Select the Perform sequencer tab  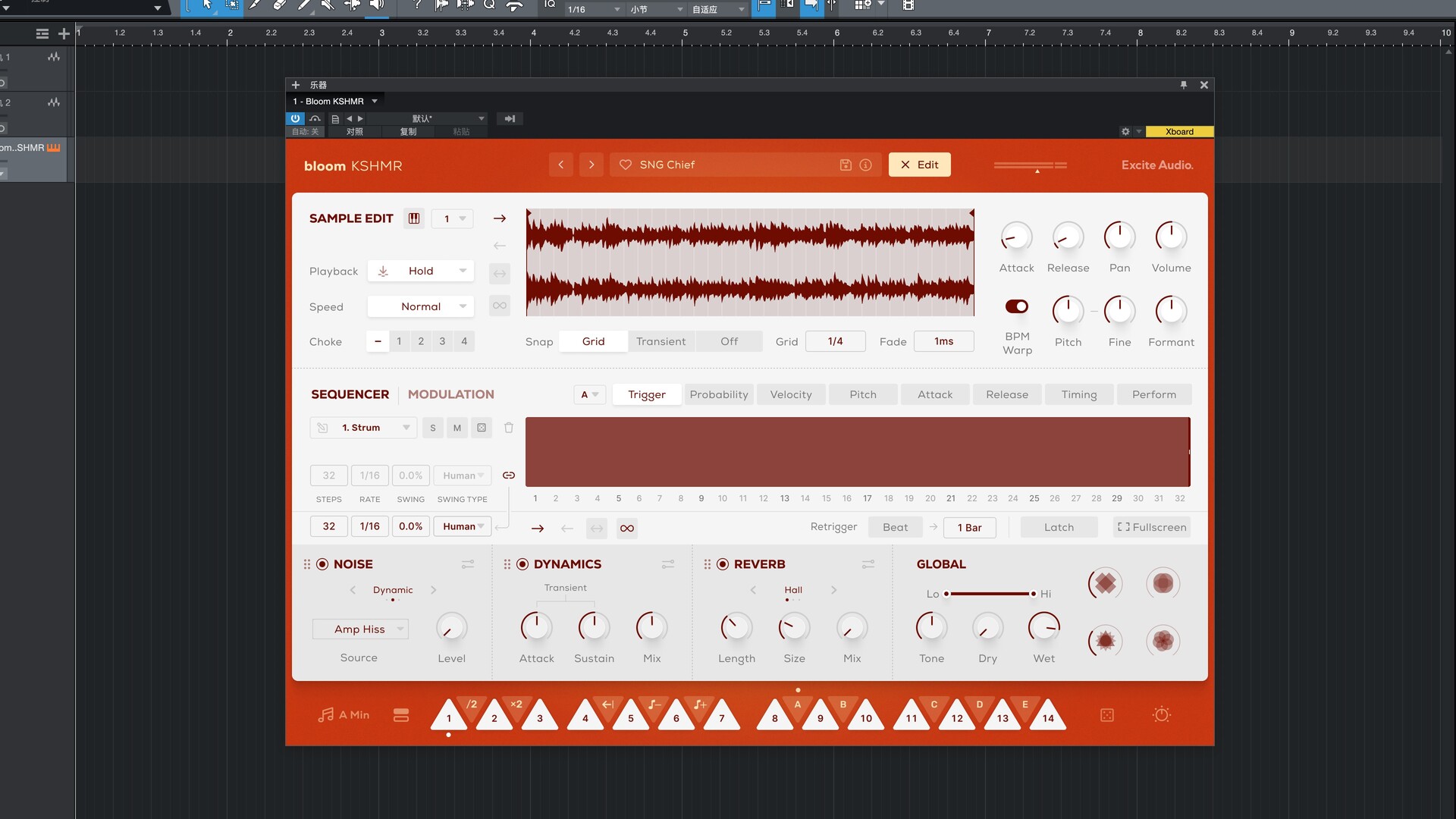pos(1154,394)
